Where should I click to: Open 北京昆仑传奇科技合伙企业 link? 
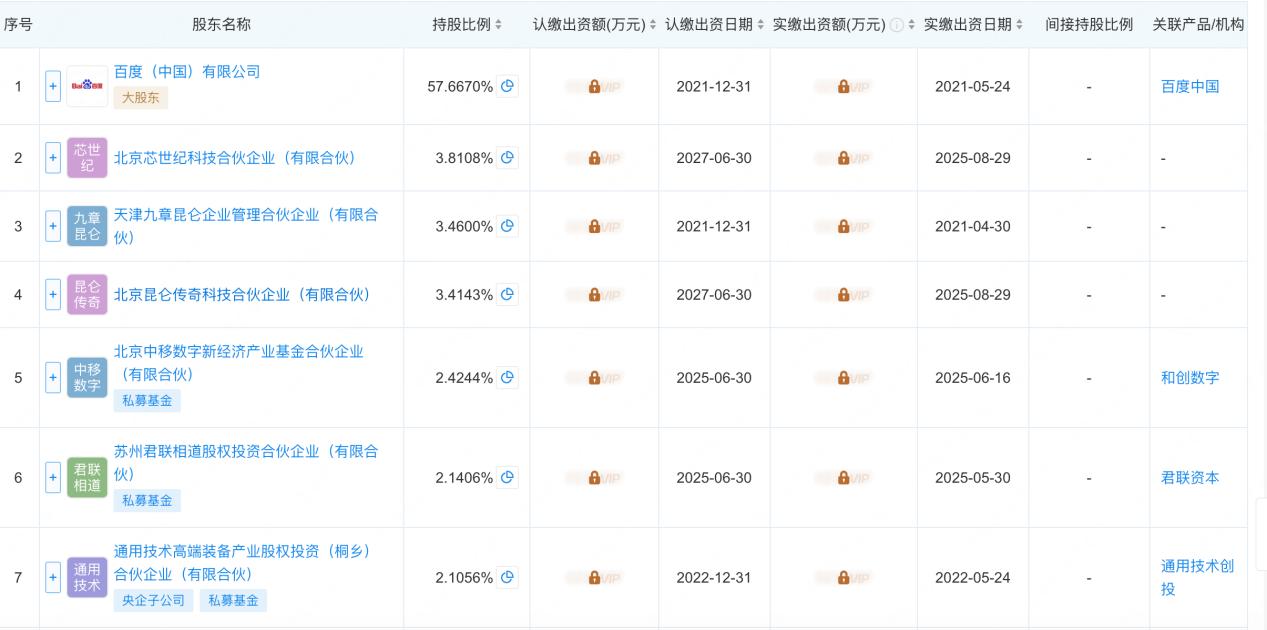click(242, 294)
